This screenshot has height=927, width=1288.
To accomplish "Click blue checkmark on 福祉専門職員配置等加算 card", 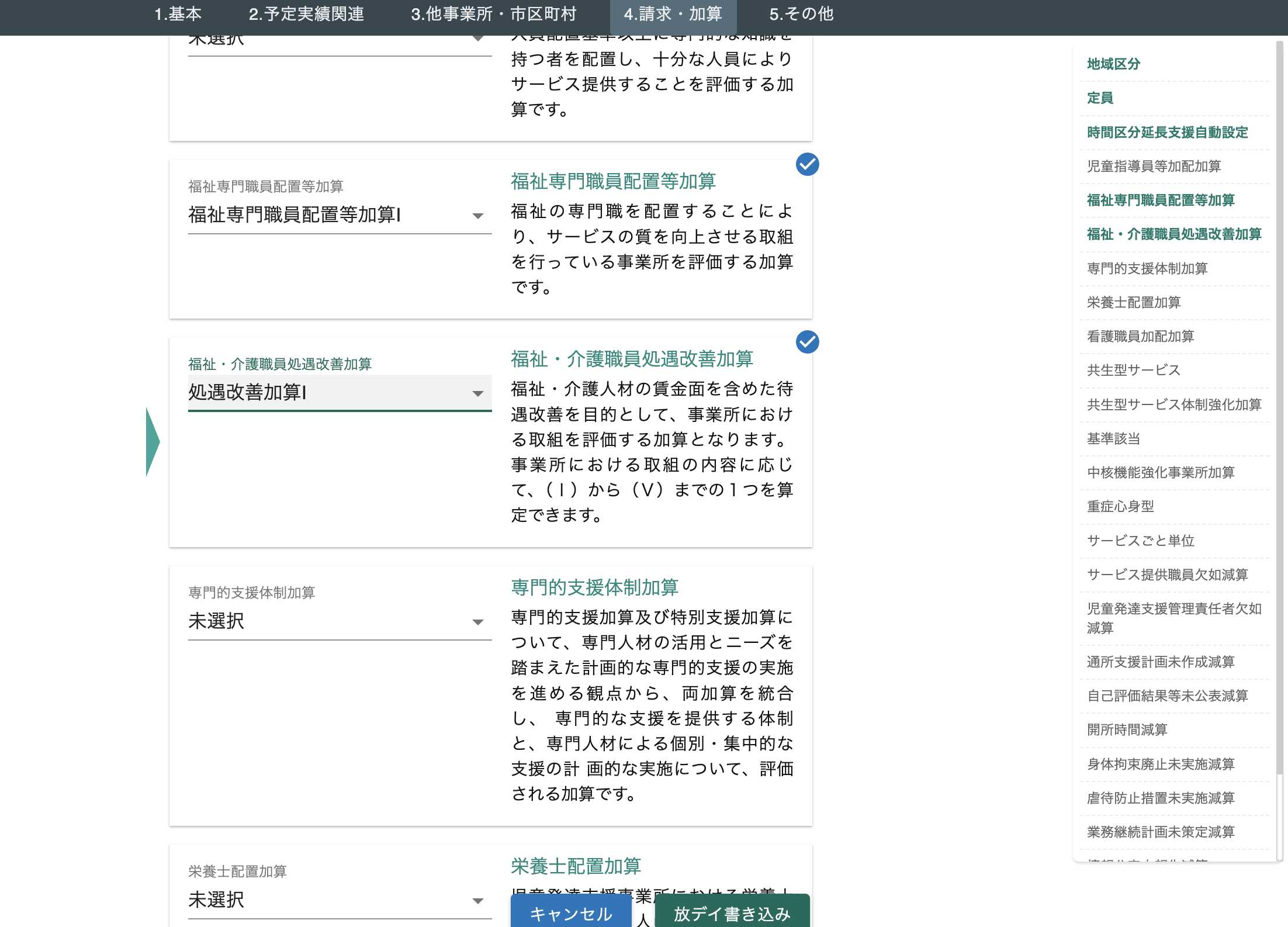I will pos(807,164).
